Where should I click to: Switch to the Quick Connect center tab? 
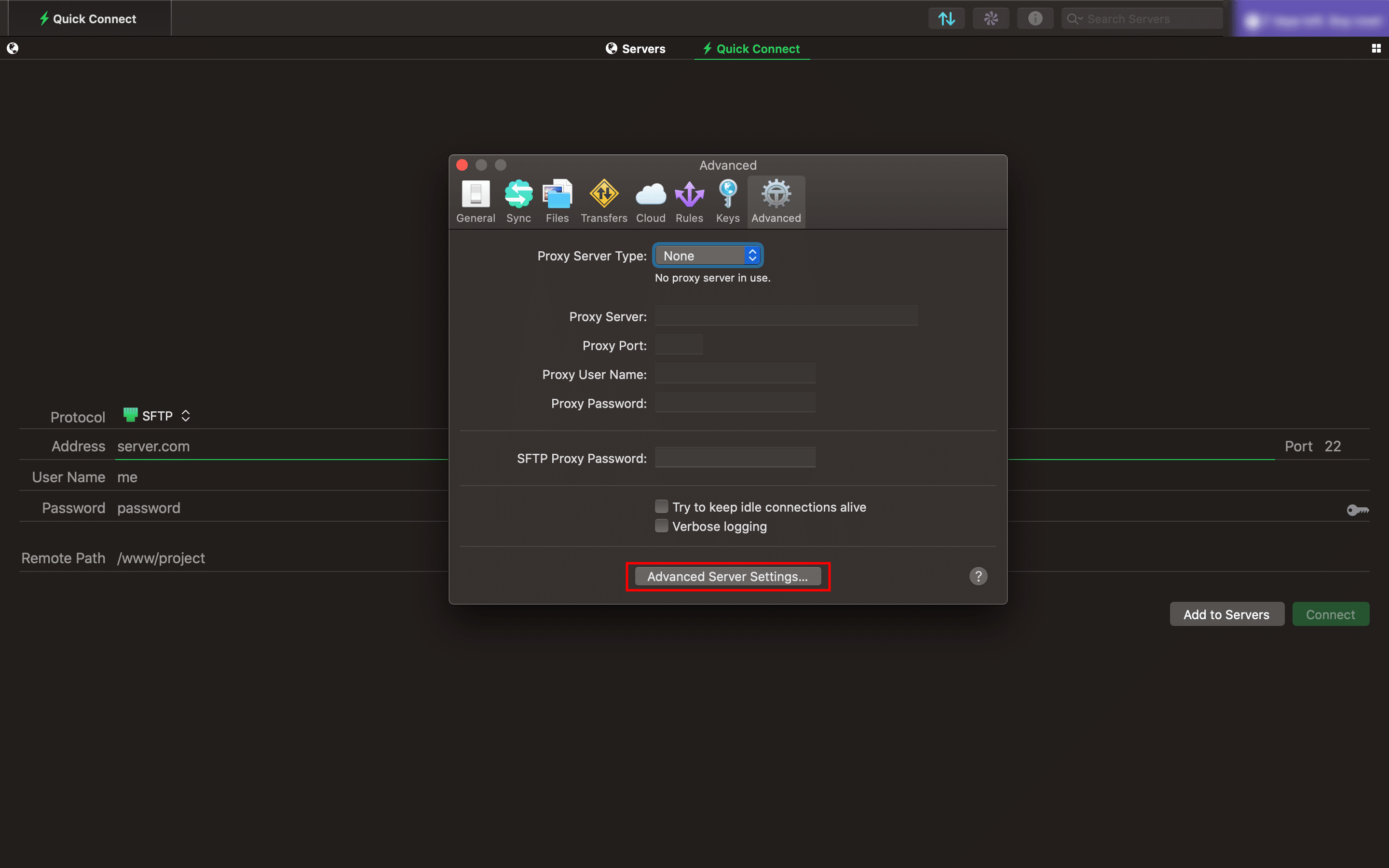(x=751, y=49)
